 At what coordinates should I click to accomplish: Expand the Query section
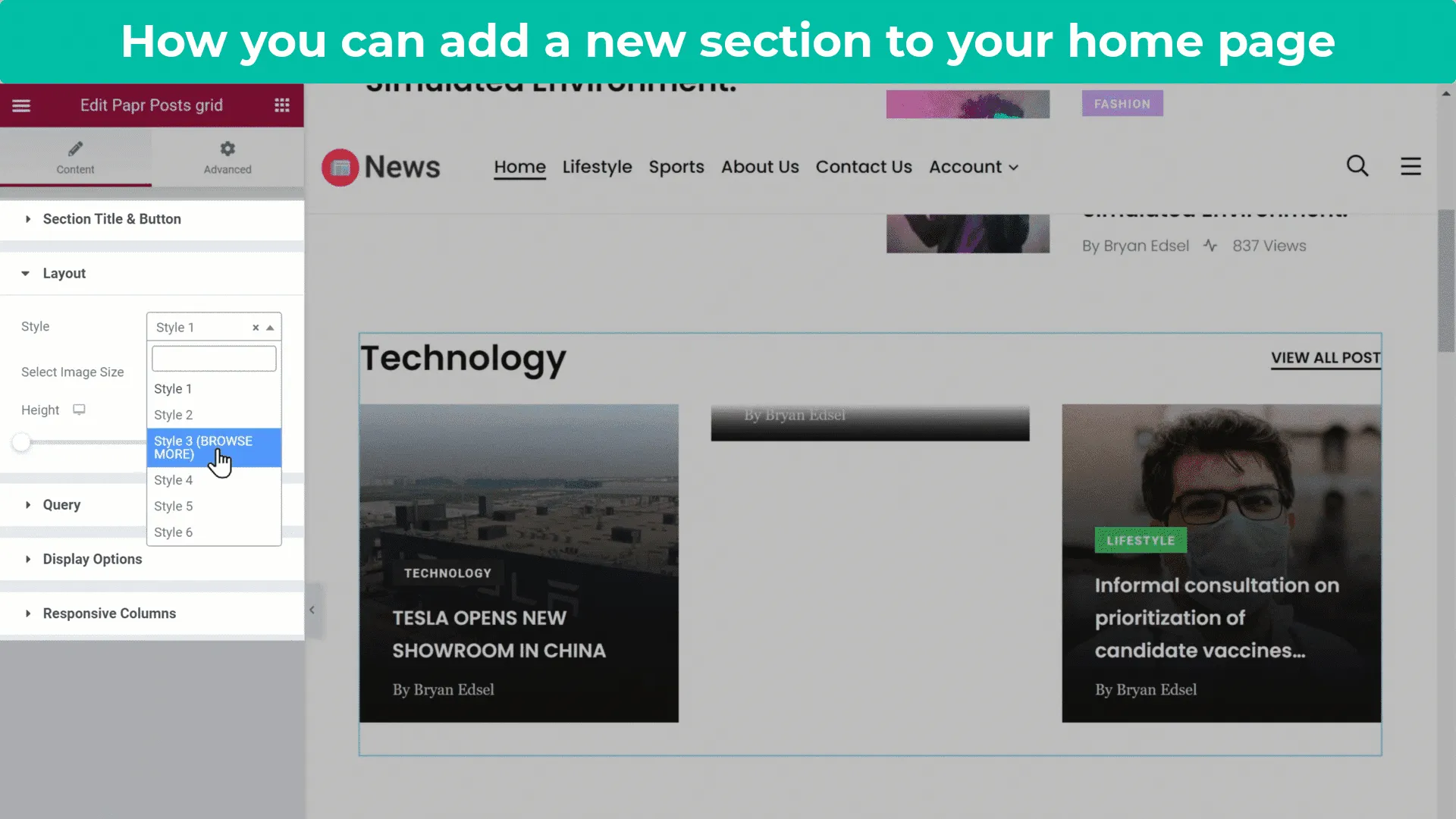pyautogui.click(x=61, y=505)
